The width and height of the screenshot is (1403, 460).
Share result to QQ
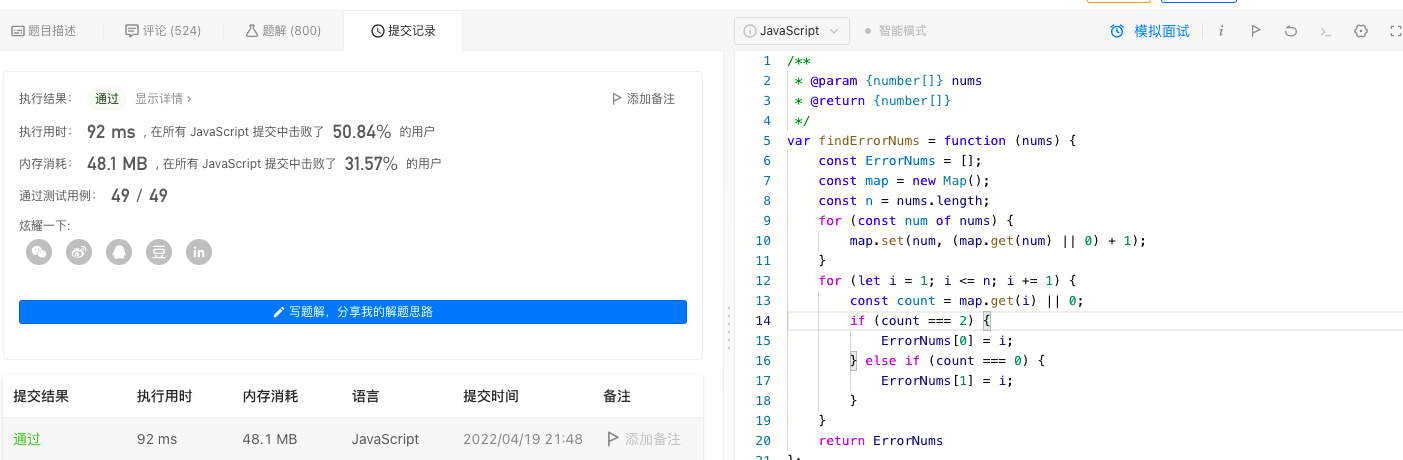coord(119,252)
